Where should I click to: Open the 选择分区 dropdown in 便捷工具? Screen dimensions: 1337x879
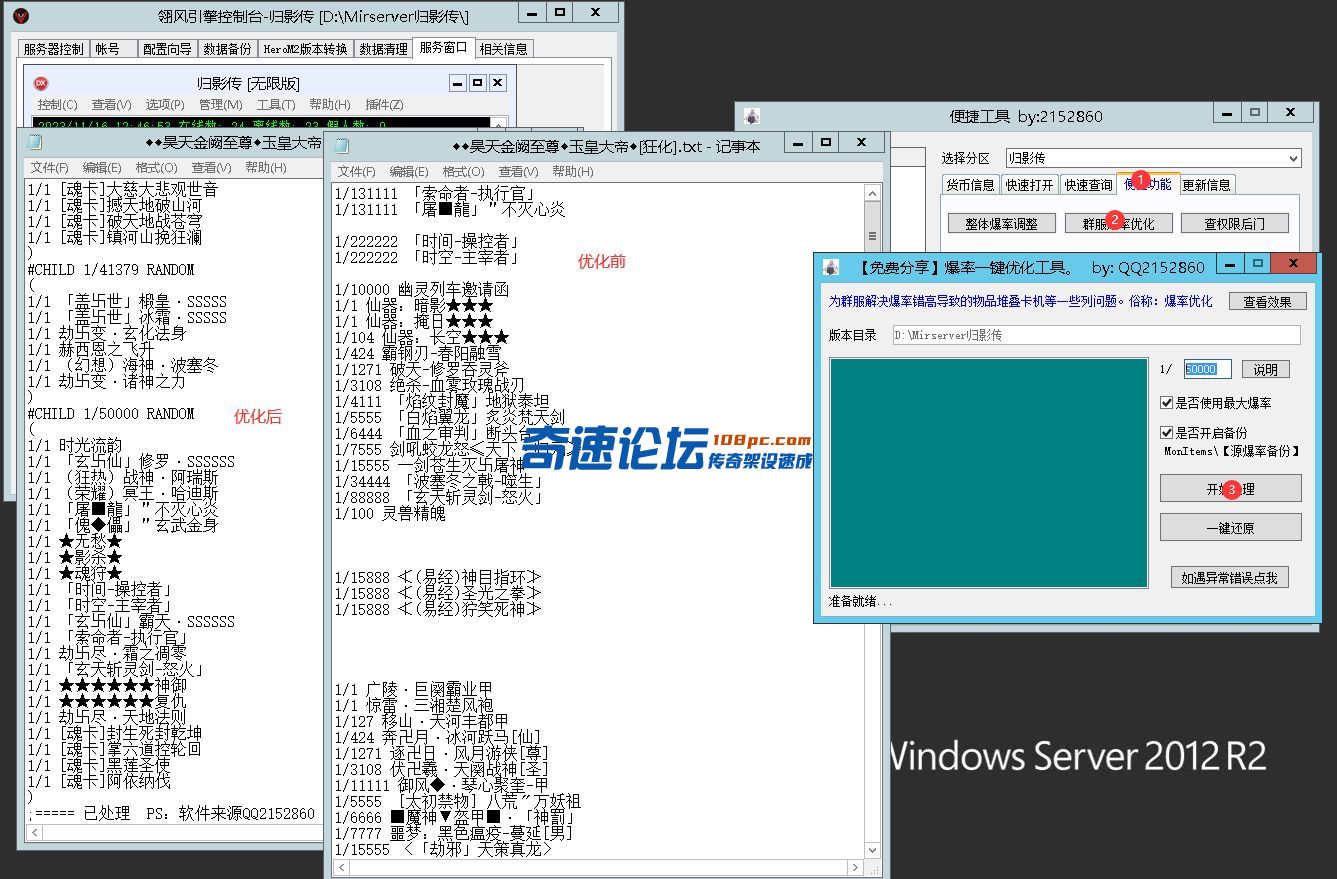click(1293, 158)
